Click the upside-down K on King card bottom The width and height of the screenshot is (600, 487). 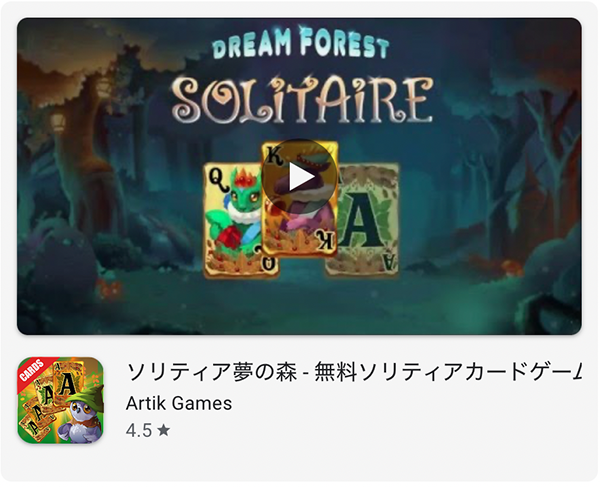pyautogui.click(x=326, y=241)
